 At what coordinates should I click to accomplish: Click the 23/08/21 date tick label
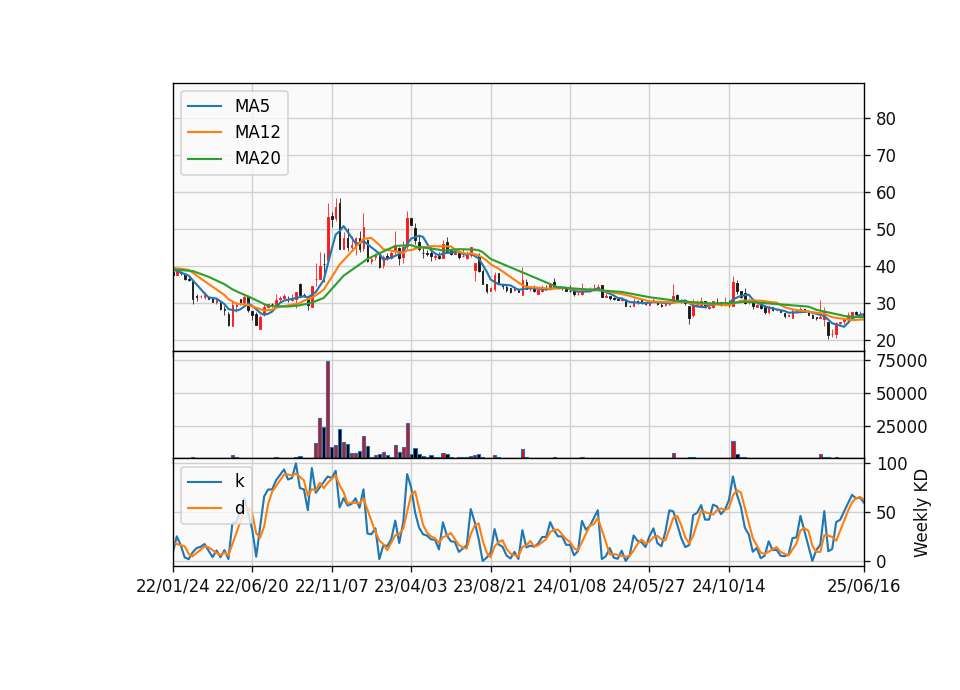(x=490, y=587)
